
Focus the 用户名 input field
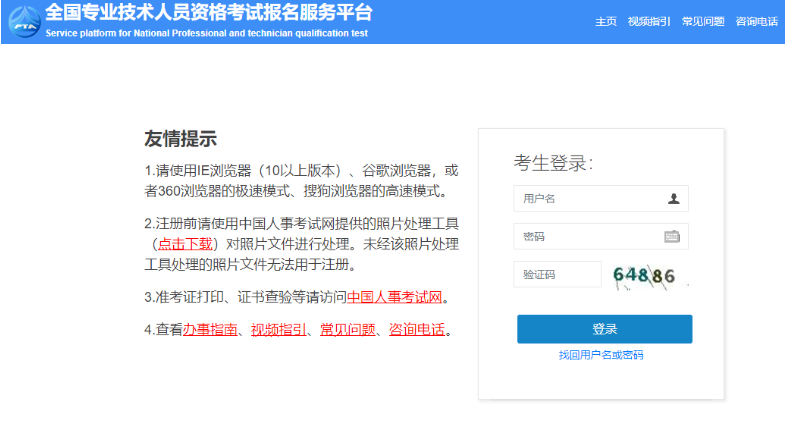(x=590, y=198)
